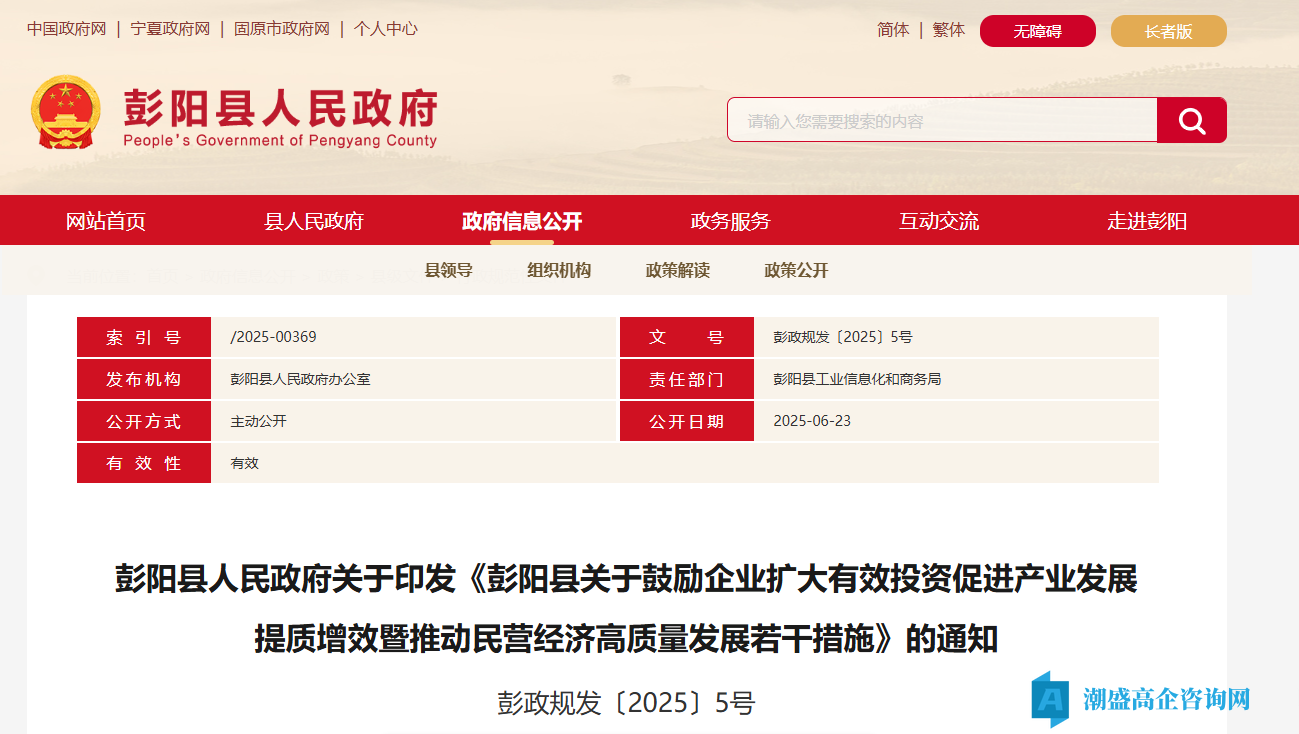Viewport: 1299px width, 734px height.
Task: Click 彭阳县工业信息化和商务局 department value
Action: [x=857, y=379]
